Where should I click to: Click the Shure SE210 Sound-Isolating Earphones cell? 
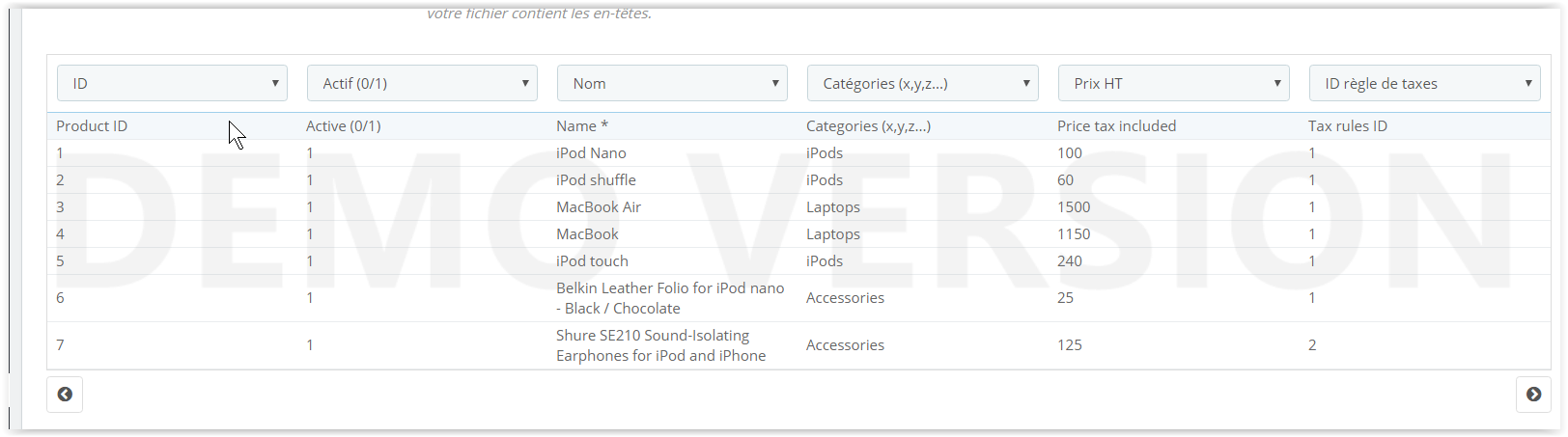pos(661,345)
